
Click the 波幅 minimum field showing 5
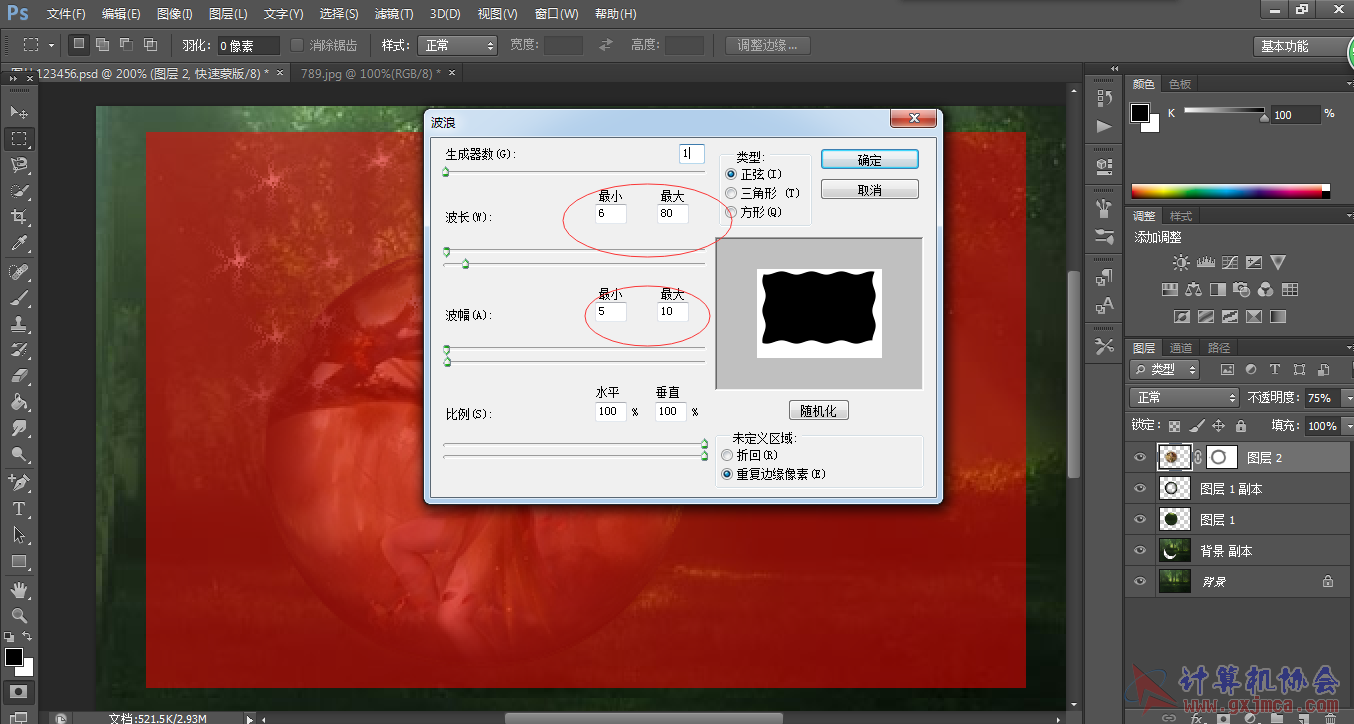(x=611, y=311)
